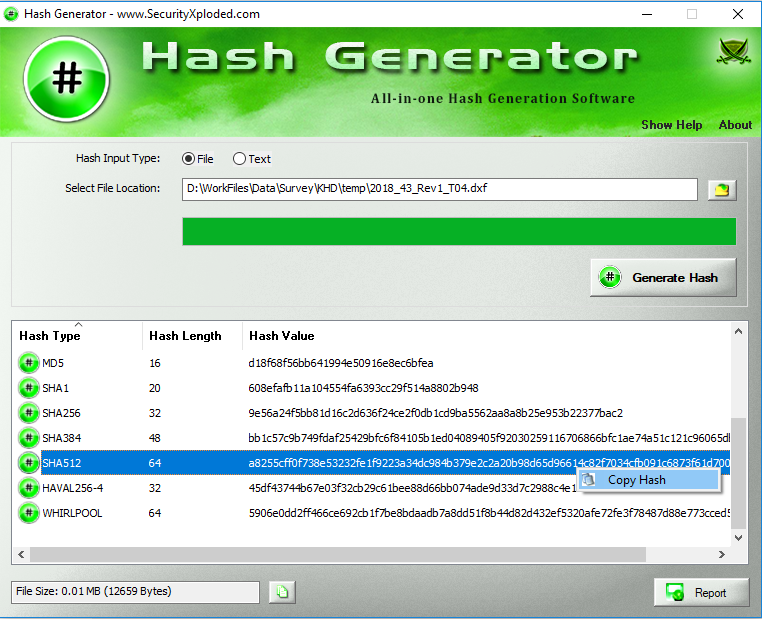Image resolution: width=762 pixels, height=619 pixels.
Task: Click the HAVAL256-4 row hash icon
Action: 29,488
